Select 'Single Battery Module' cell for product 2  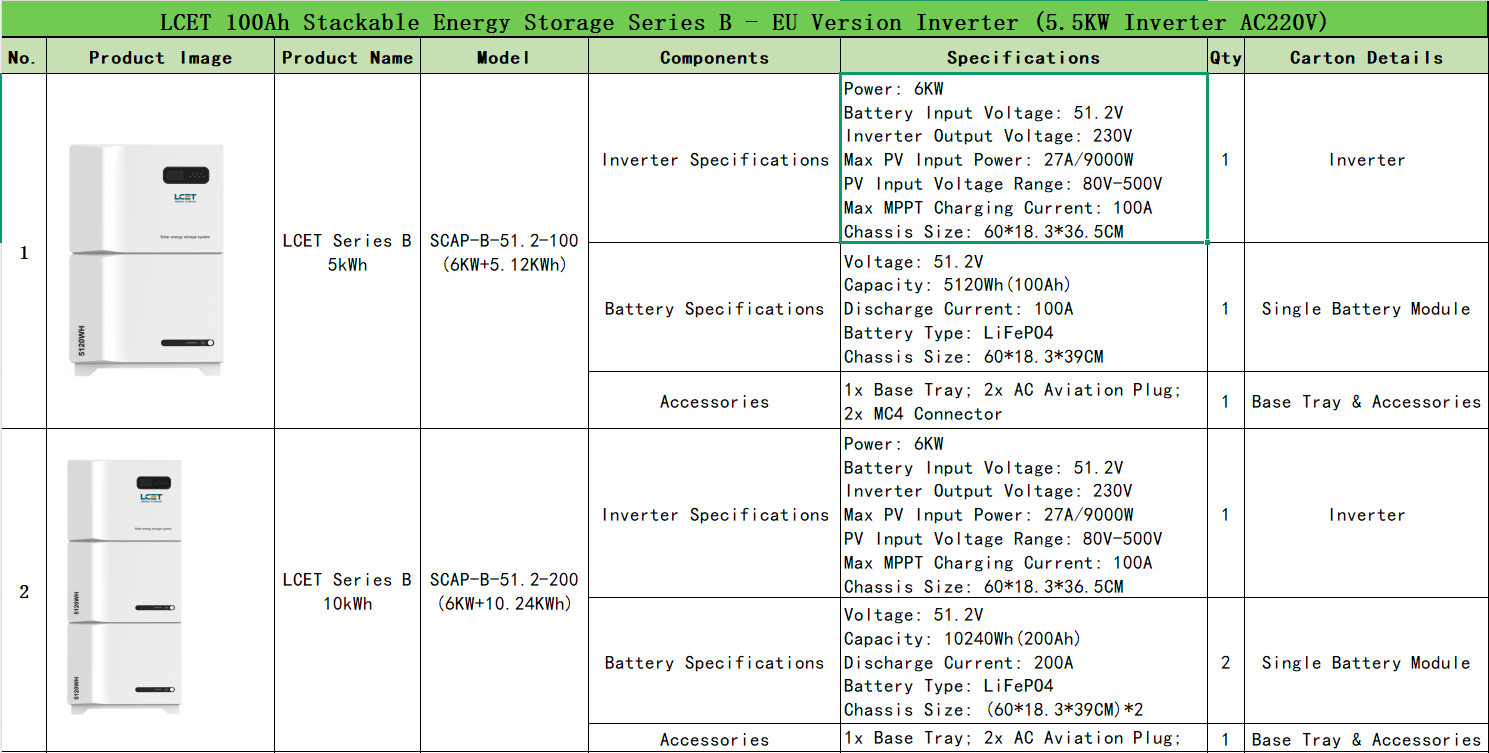pyautogui.click(x=1366, y=662)
